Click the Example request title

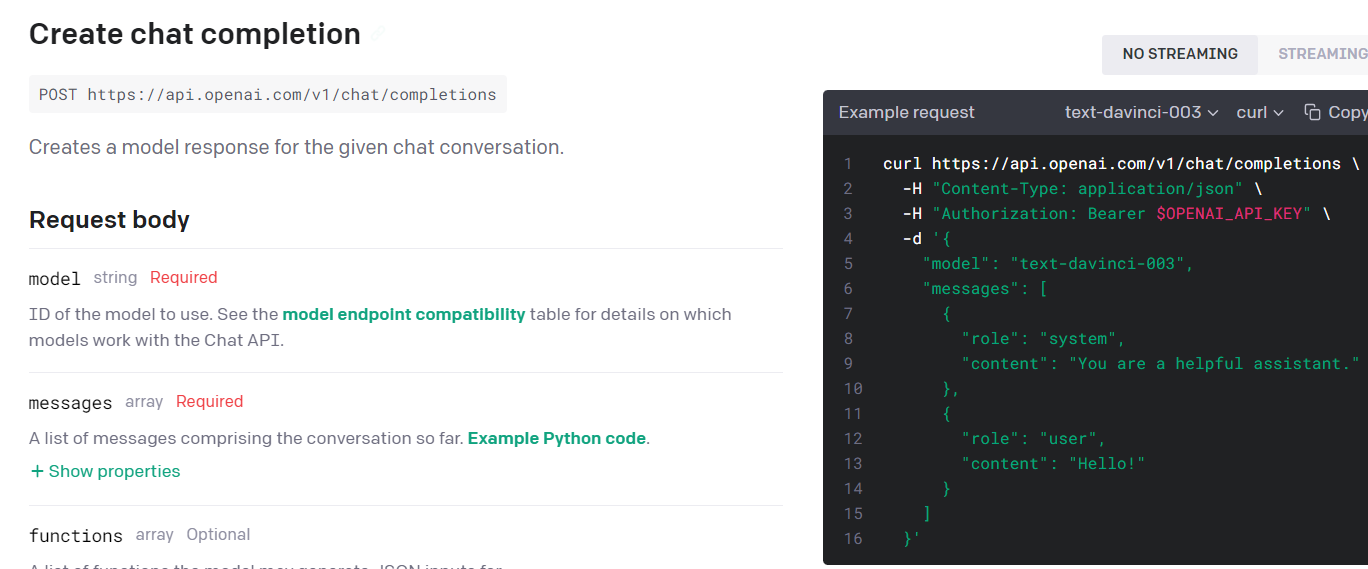click(906, 112)
